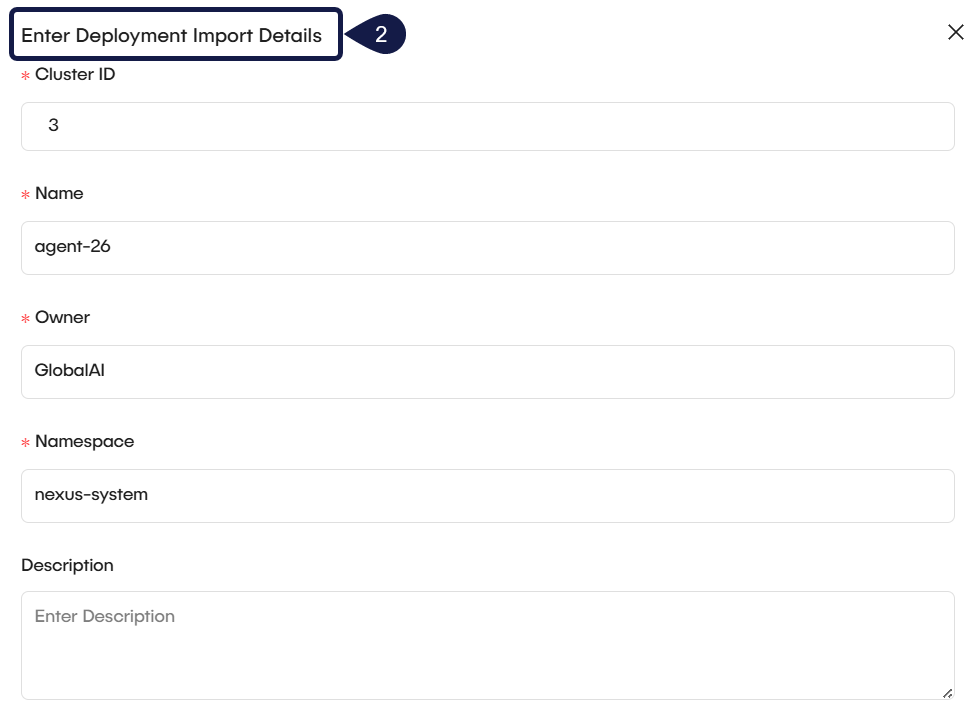Click the red asterisk beside the Name label
This screenshot has height=711, width=970.
(x=25, y=193)
